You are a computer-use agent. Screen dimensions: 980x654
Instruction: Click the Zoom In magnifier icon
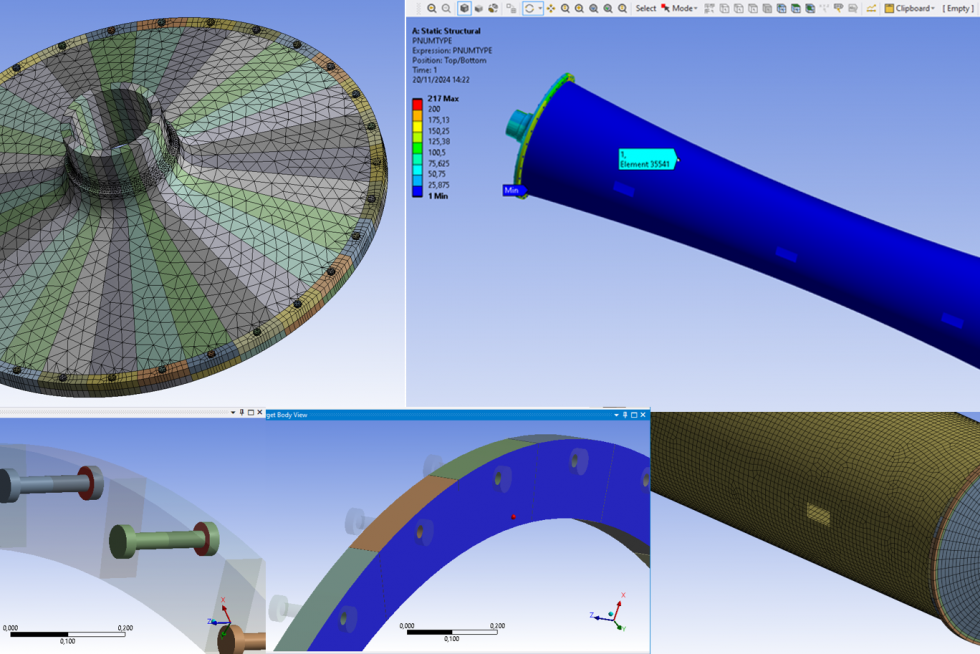431,8
